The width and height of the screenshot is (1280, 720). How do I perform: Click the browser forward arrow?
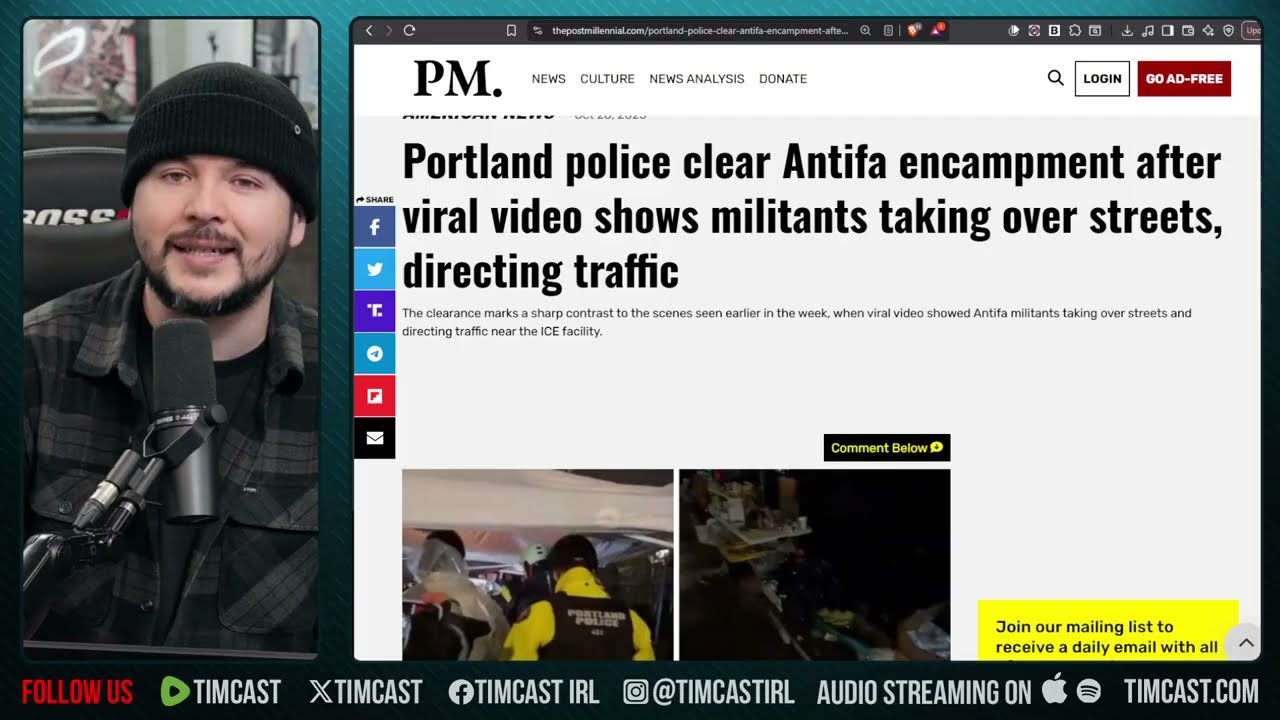click(x=389, y=31)
